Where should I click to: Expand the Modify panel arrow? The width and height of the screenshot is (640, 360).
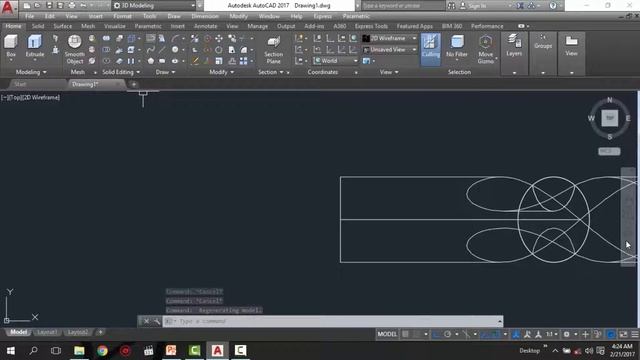point(232,72)
